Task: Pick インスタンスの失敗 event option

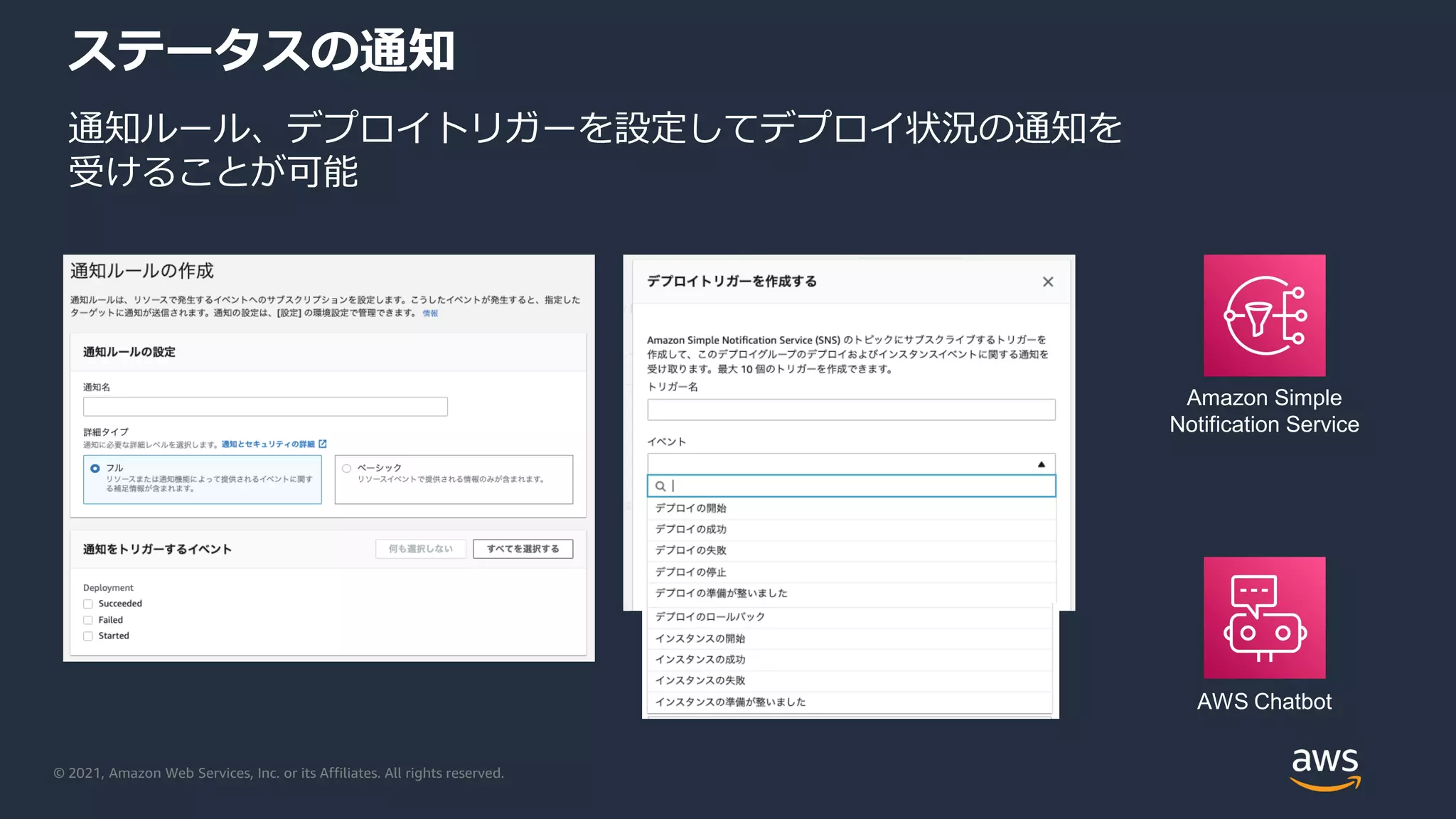Action: [850, 680]
